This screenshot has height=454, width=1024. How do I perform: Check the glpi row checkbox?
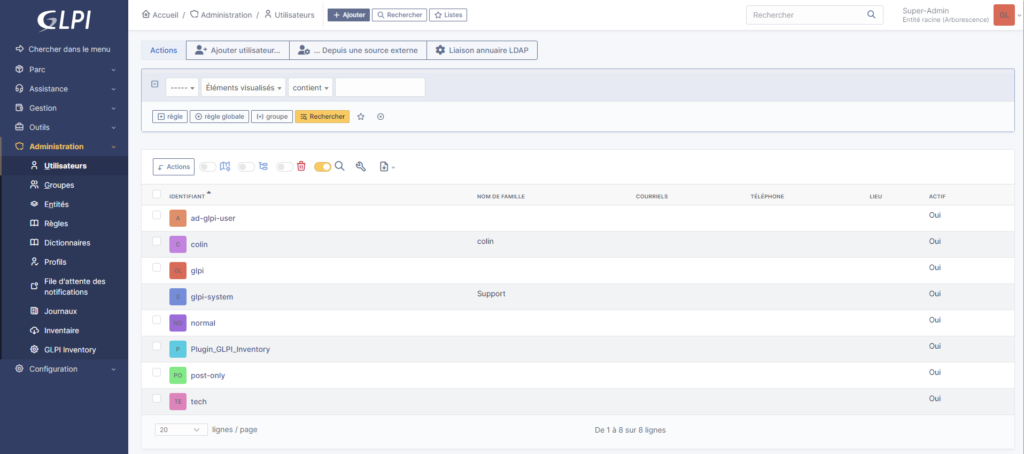(x=156, y=267)
